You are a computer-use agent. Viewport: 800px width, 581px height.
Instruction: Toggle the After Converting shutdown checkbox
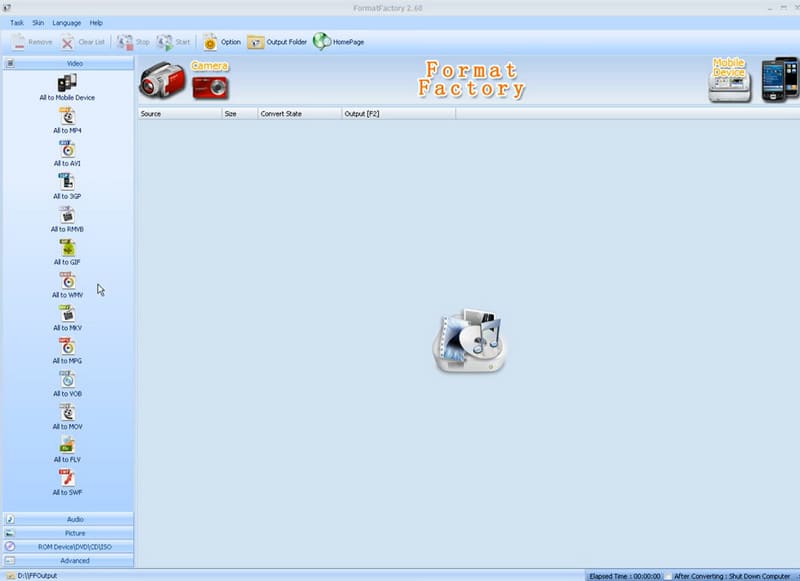point(669,576)
